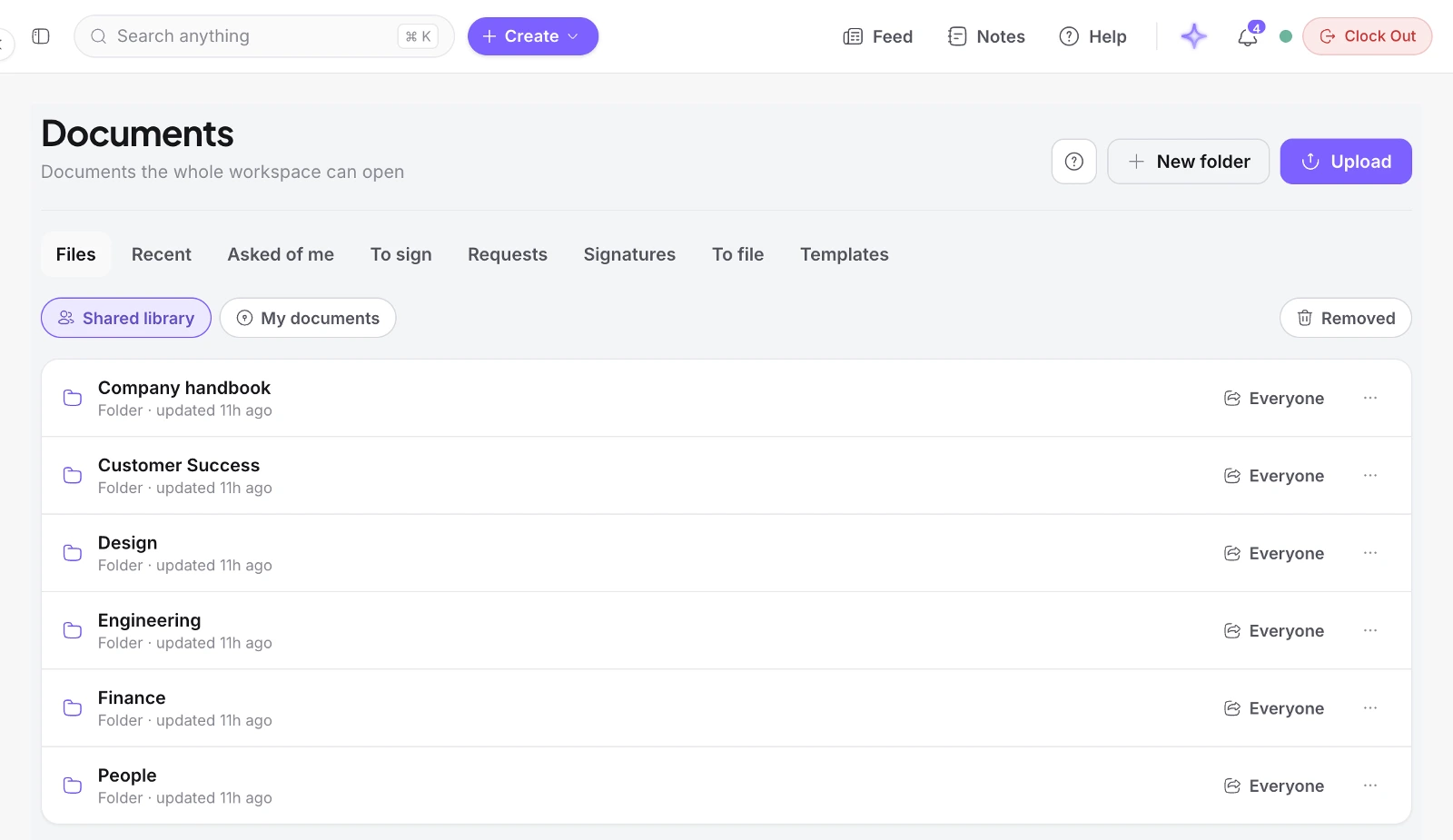This screenshot has width=1453, height=840.
Task: Open more options for Engineering folder
Action: 1370,630
